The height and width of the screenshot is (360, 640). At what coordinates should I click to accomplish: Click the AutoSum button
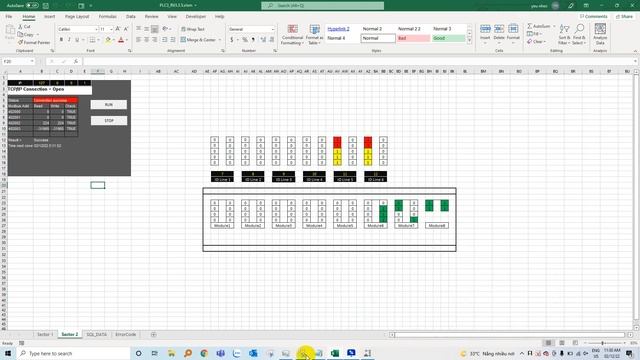tap(539, 26)
